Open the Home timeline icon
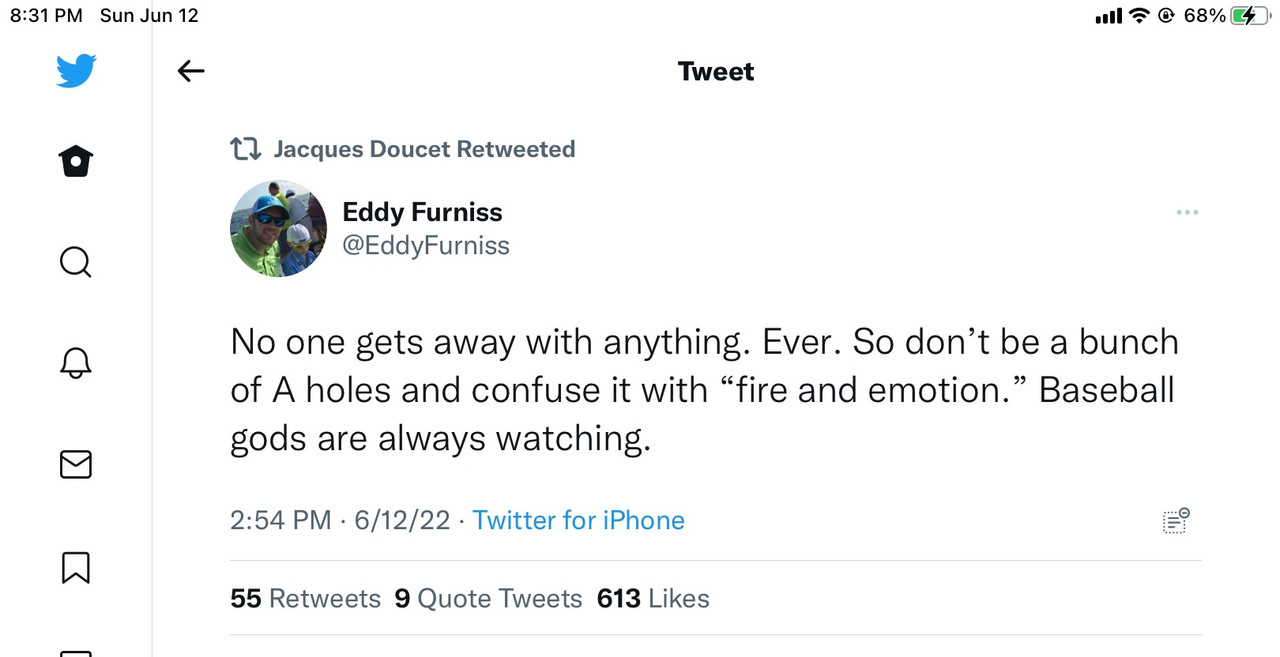 tap(76, 161)
